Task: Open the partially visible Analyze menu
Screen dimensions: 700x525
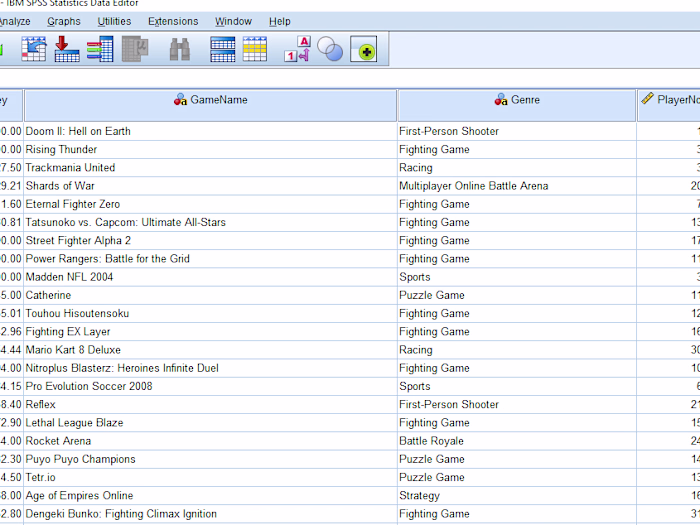Action: [x=15, y=21]
